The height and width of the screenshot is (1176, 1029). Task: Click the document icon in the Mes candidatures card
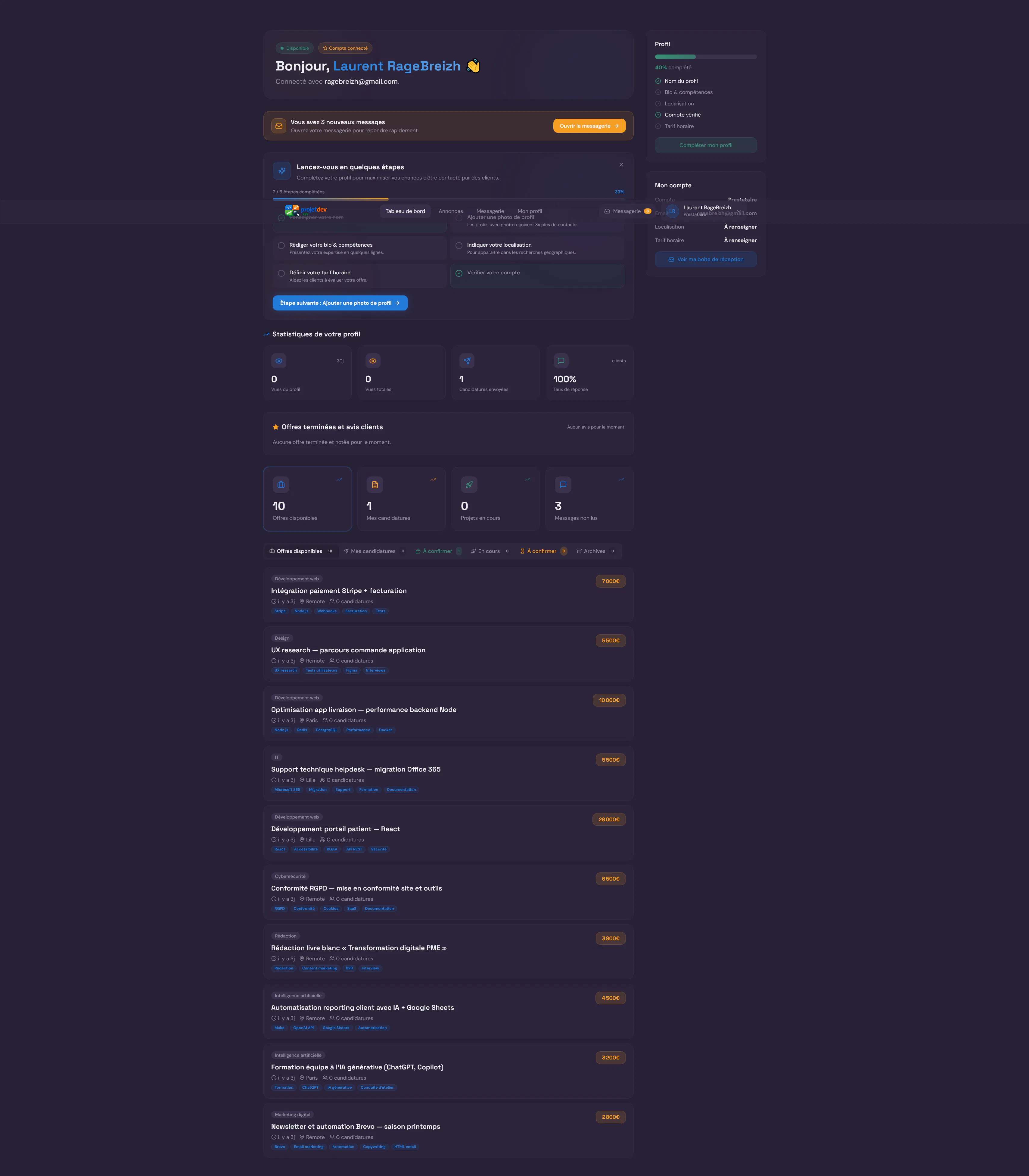pyautogui.click(x=375, y=484)
